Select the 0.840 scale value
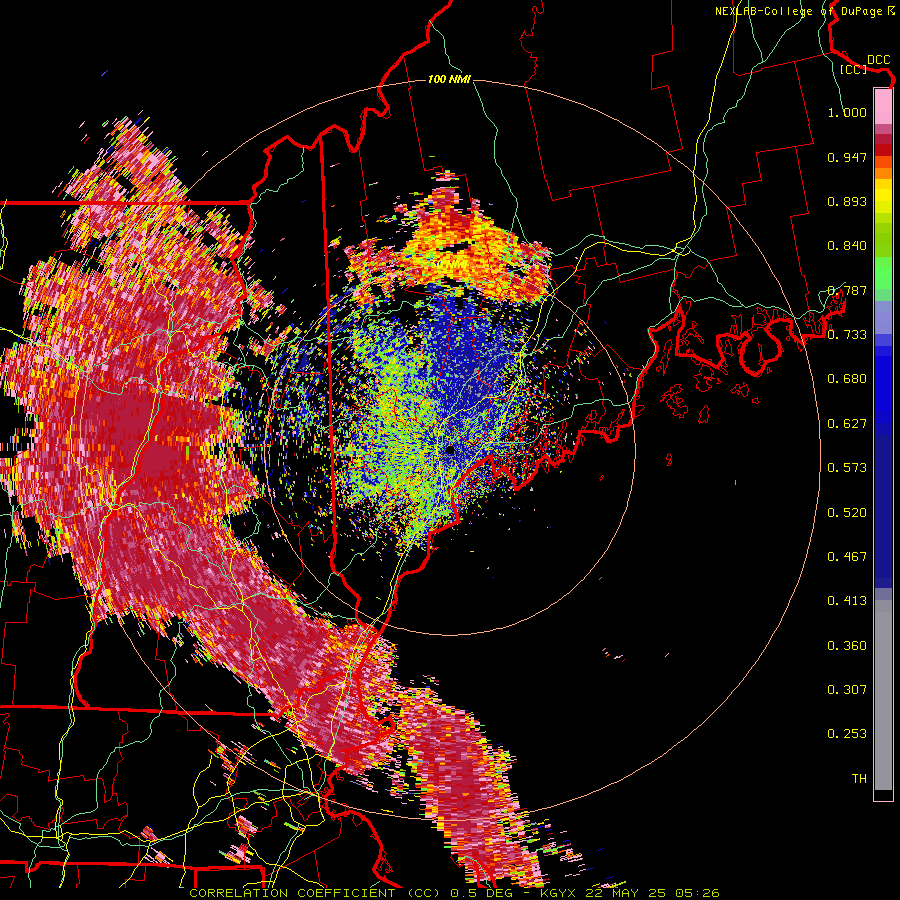The image size is (900, 900). 847,246
